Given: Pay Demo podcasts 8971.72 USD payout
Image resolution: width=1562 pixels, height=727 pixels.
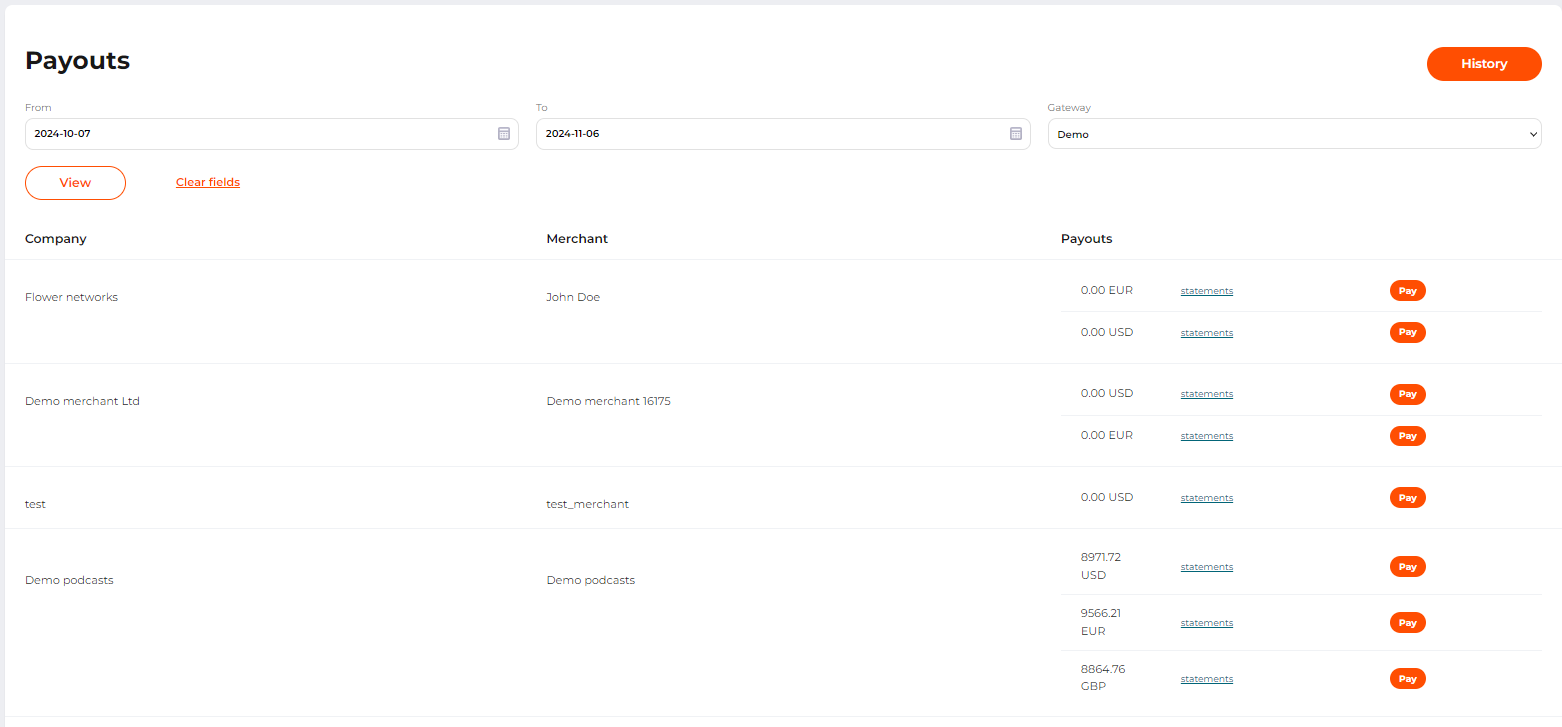Looking at the screenshot, I should [x=1407, y=567].
